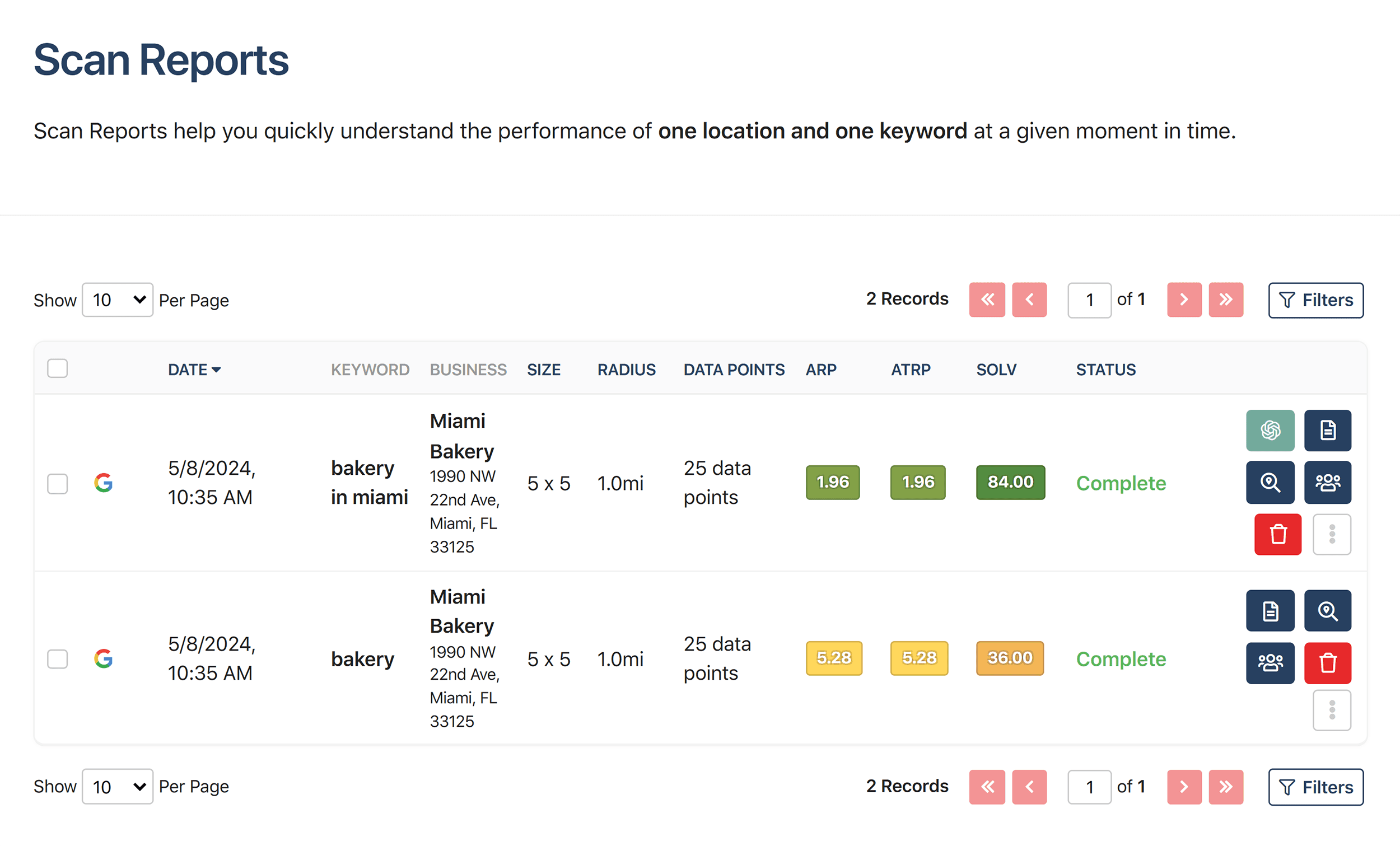The image size is (1400, 846).
Task: Open the Show Per Page dropdown
Action: pyautogui.click(x=117, y=300)
